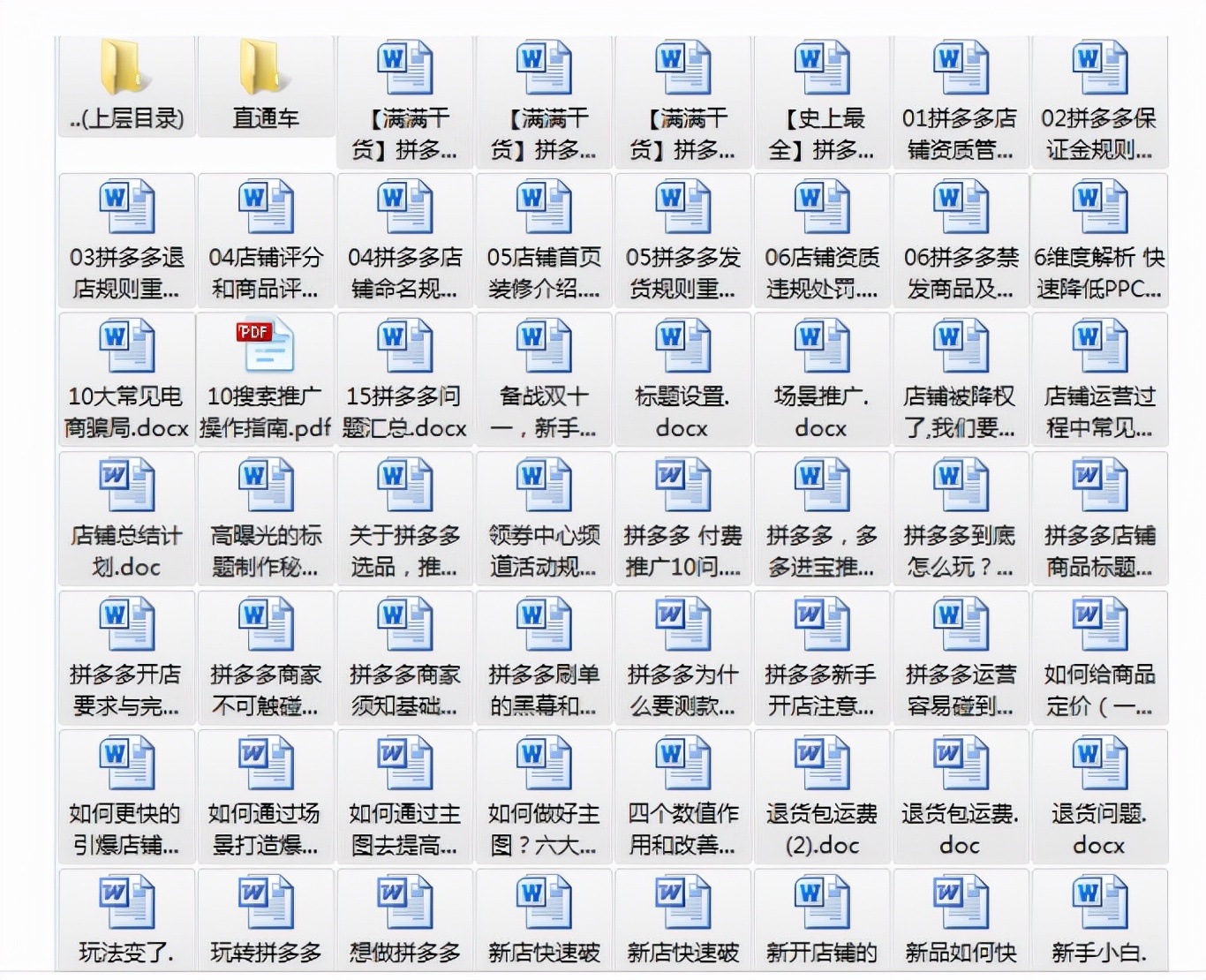This screenshot has width=1206, height=980.
Task: Open the 直通车 folder icon
Action: [266, 67]
